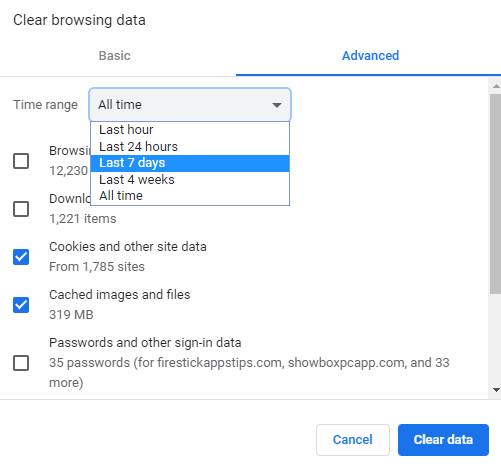Switch to the Basic tab
This screenshot has width=501, height=464.
point(115,56)
